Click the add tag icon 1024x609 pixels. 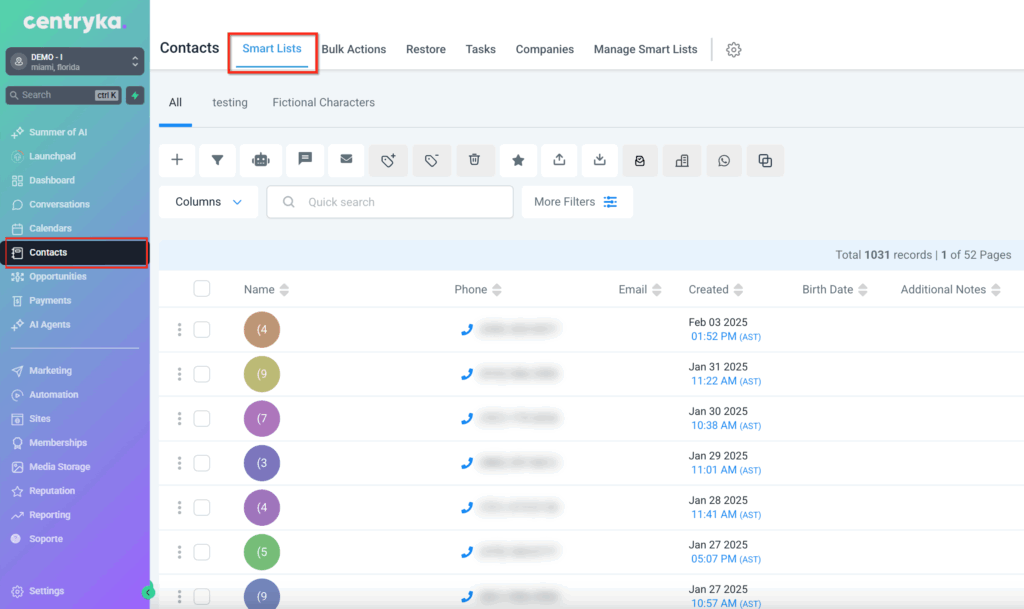[388, 160]
